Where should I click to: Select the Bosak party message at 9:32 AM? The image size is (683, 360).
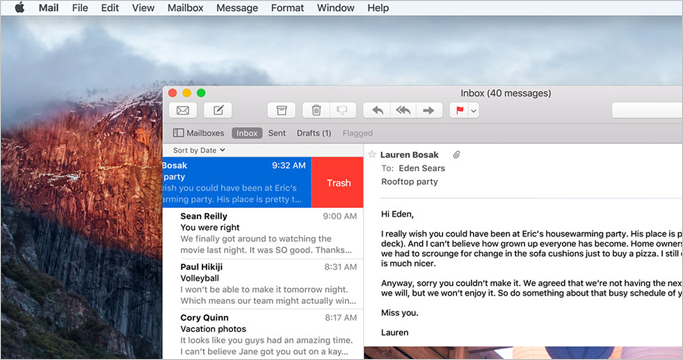[x=237, y=183]
